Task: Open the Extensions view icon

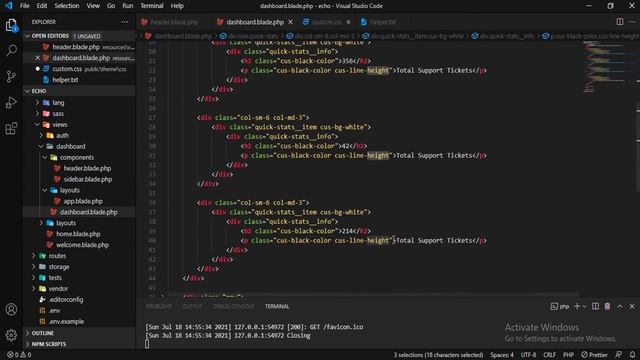Action: coord(11,128)
